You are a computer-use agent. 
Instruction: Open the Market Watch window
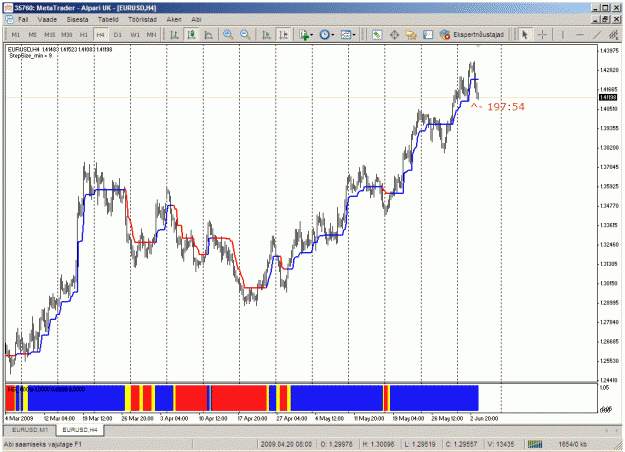[x=377, y=35]
